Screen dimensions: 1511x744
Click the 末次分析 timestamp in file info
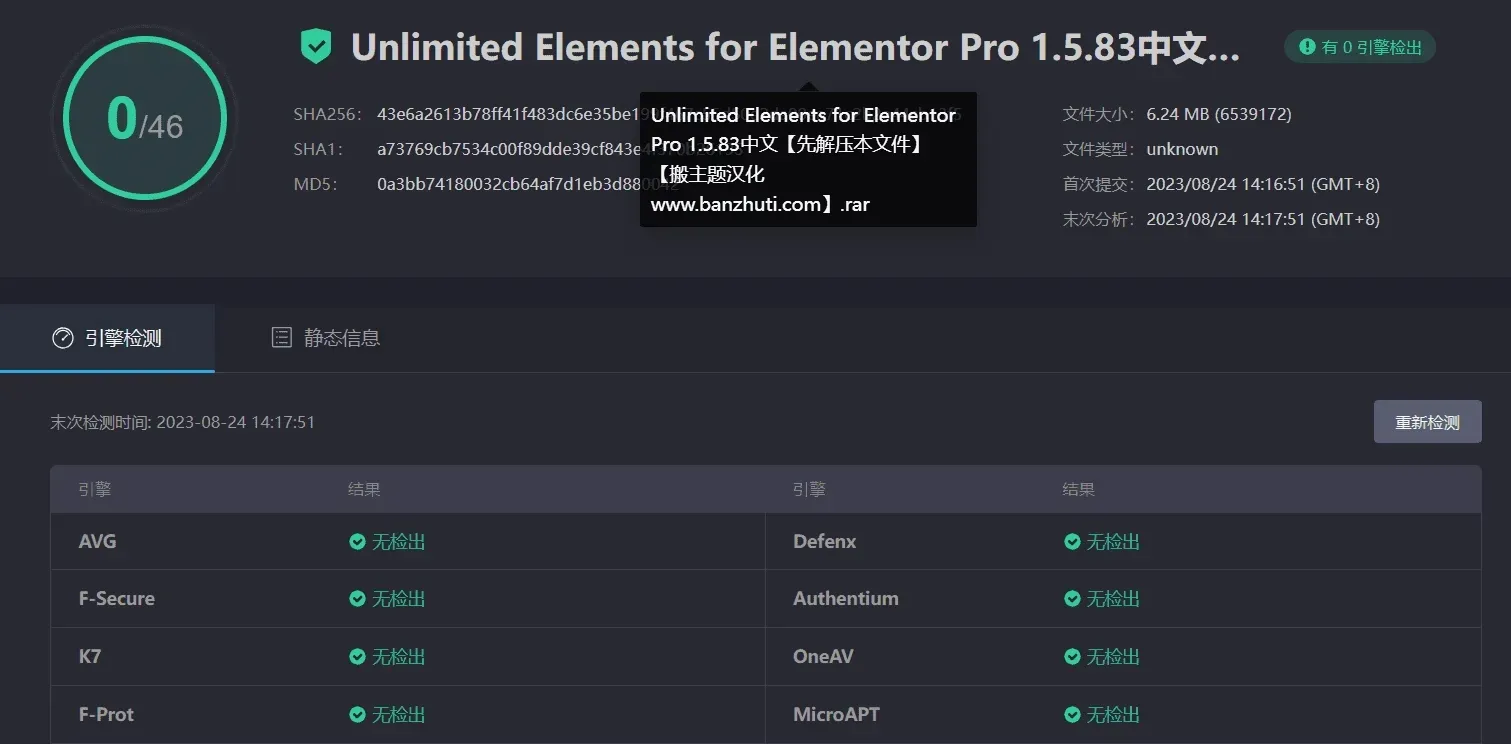pyautogui.click(x=1263, y=219)
